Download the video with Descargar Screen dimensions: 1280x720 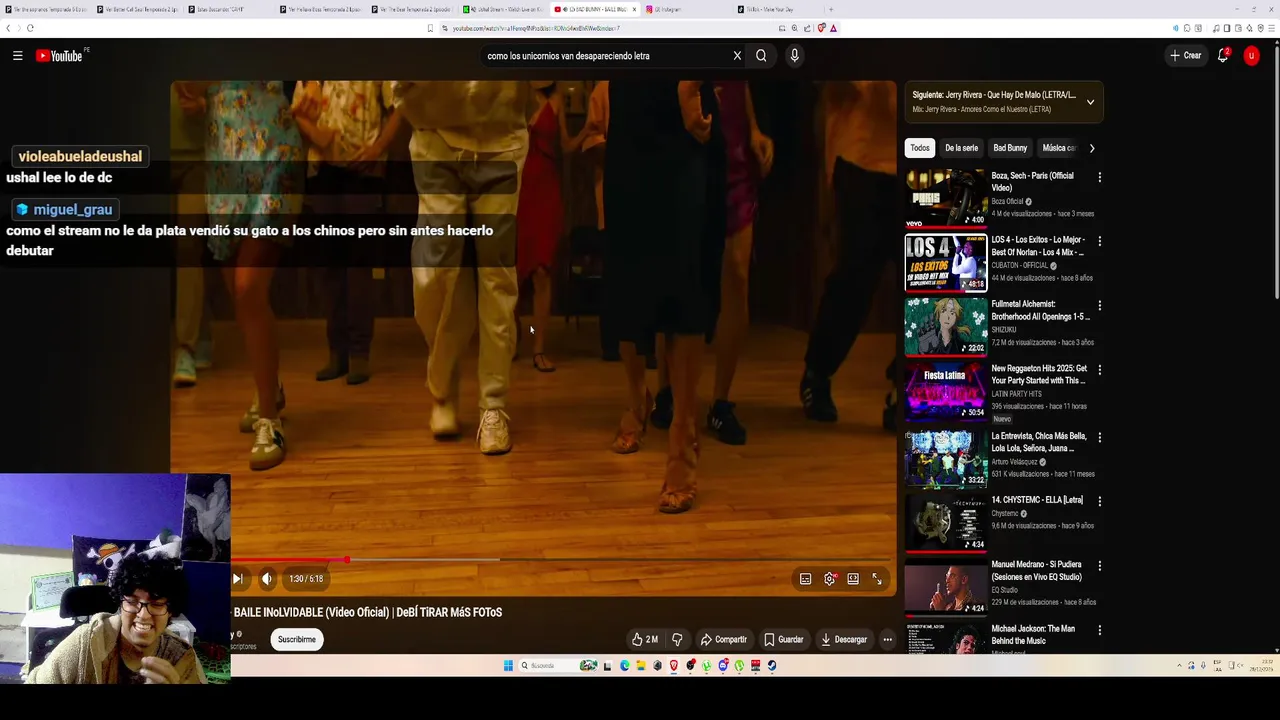click(844, 639)
